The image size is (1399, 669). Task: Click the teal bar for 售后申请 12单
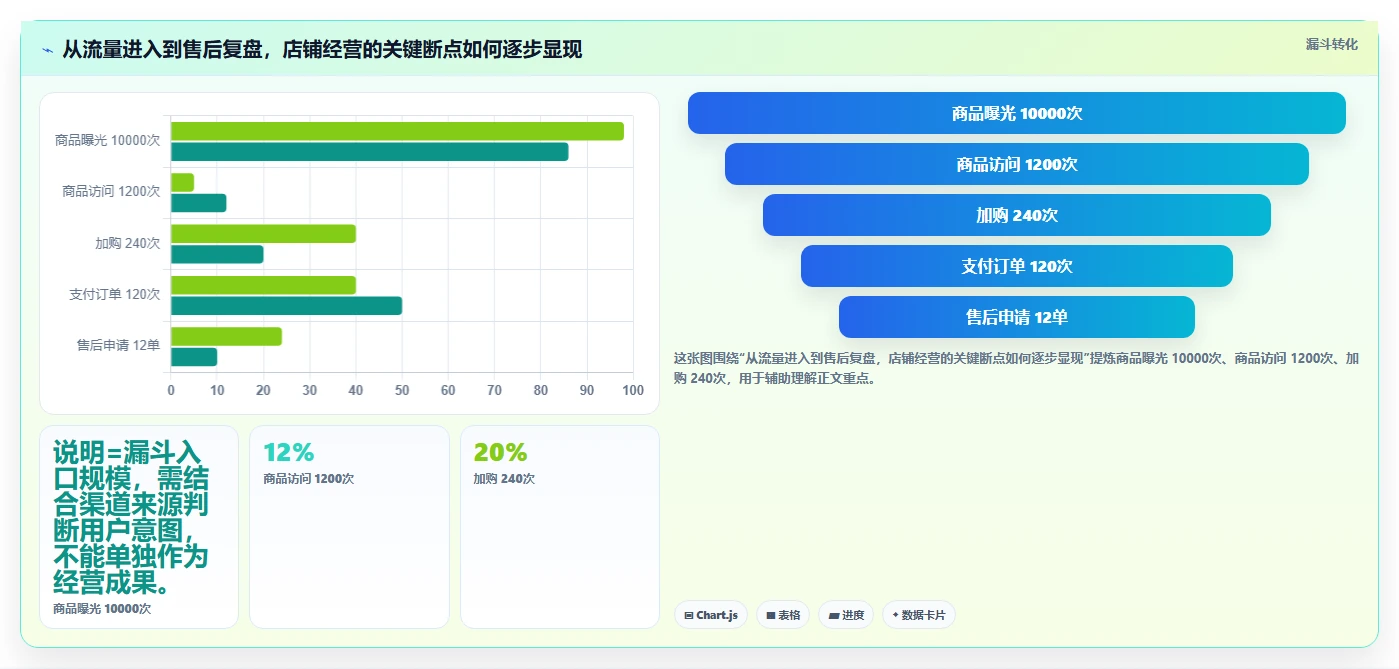[194, 357]
